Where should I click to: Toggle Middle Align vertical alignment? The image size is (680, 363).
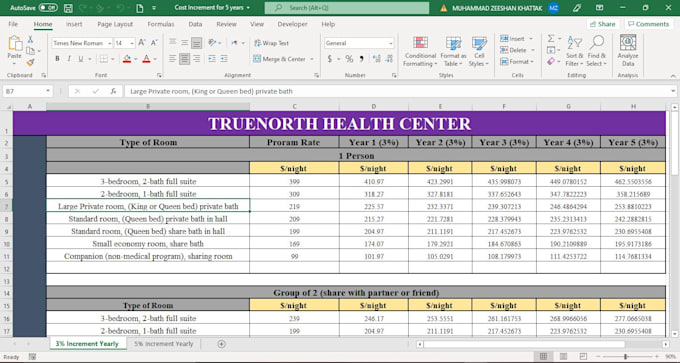pos(184,43)
